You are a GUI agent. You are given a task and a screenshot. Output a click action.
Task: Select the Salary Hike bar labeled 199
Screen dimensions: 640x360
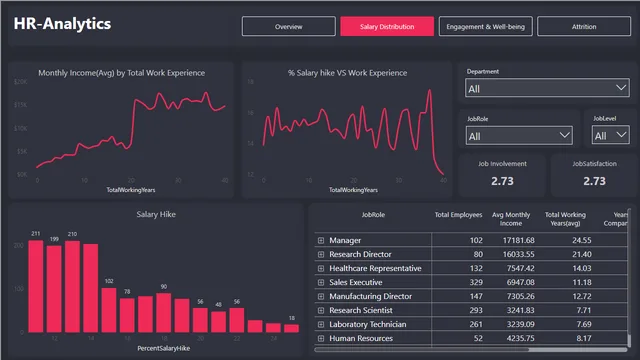coord(54,289)
